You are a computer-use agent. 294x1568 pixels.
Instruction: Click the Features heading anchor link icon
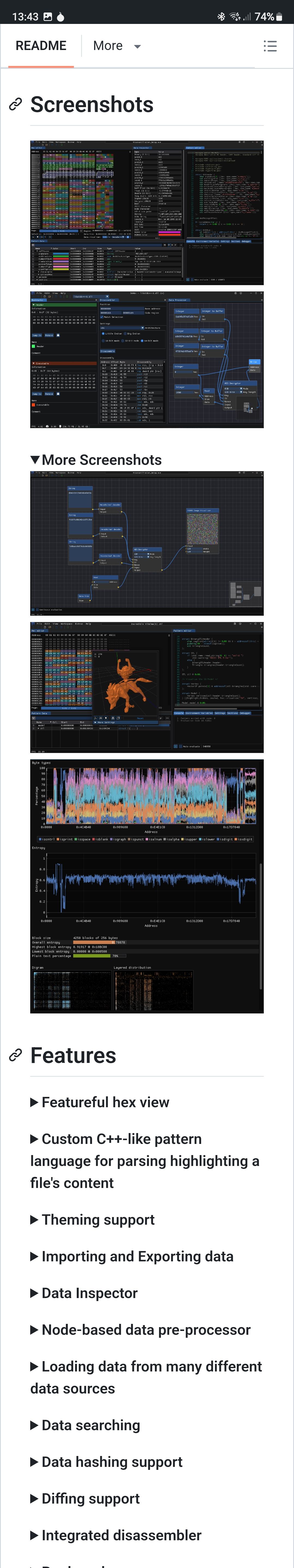tap(15, 1055)
